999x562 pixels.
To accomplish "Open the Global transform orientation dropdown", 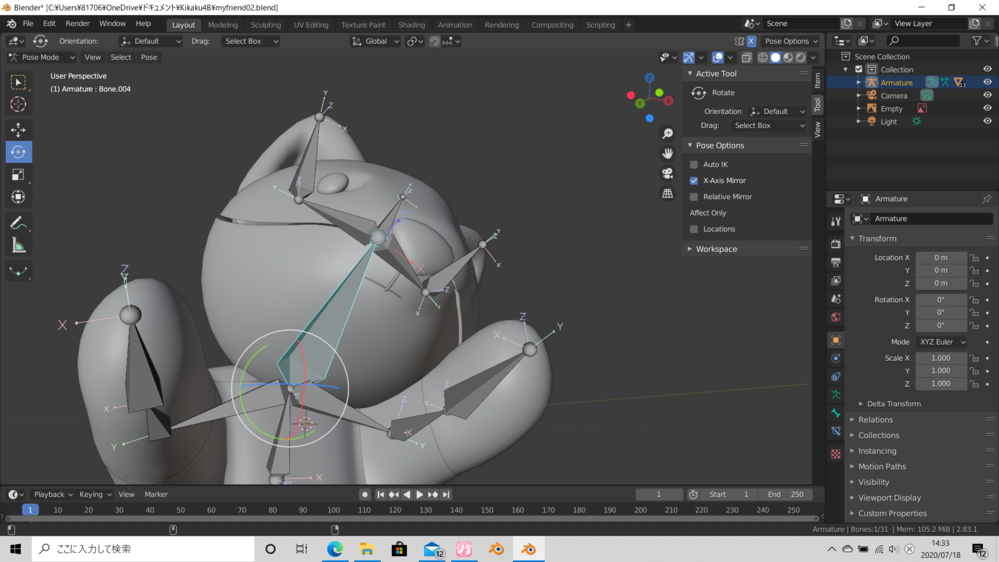I will click(375, 41).
